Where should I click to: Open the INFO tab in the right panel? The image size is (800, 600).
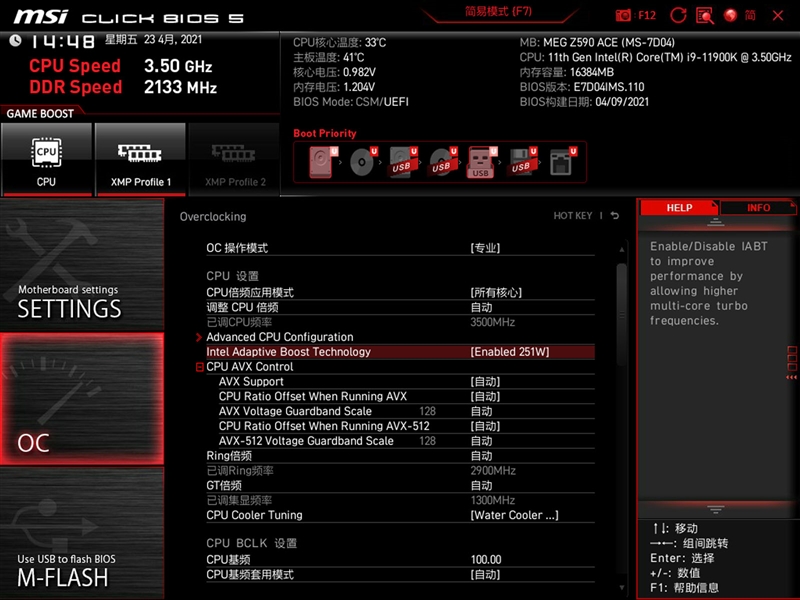point(759,208)
